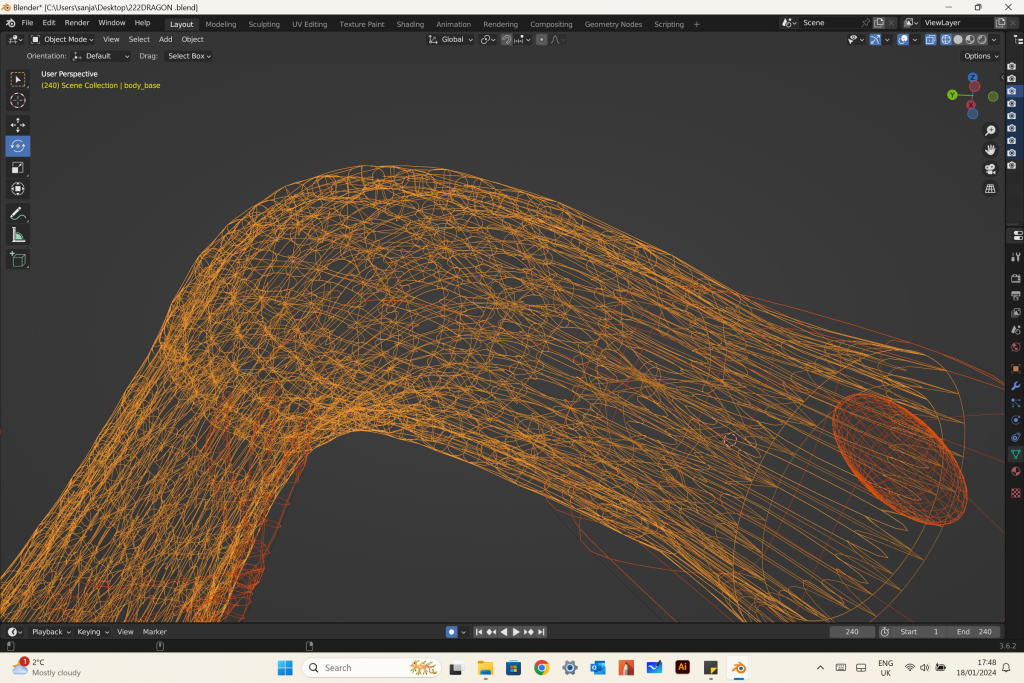The image size is (1024, 683).
Task: Open the Windows Start menu
Action: 285,668
